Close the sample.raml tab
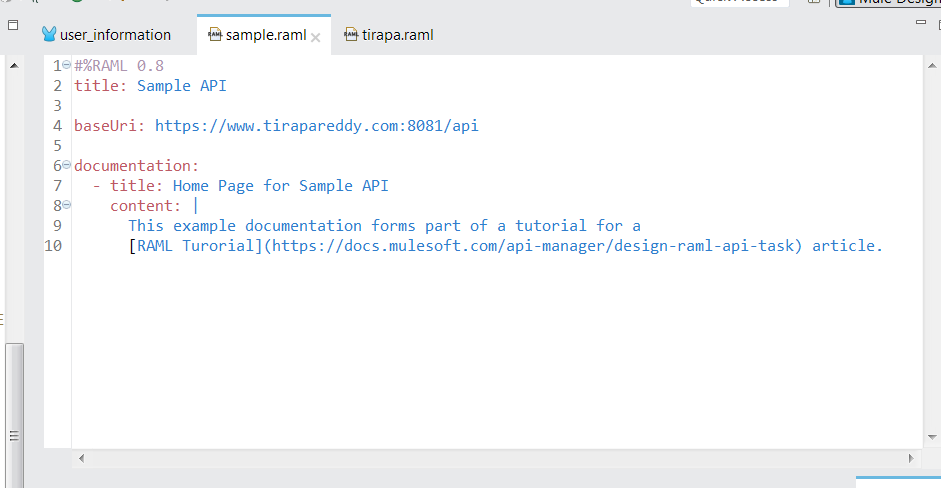Viewport: 941px width, 488px height. [x=316, y=37]
